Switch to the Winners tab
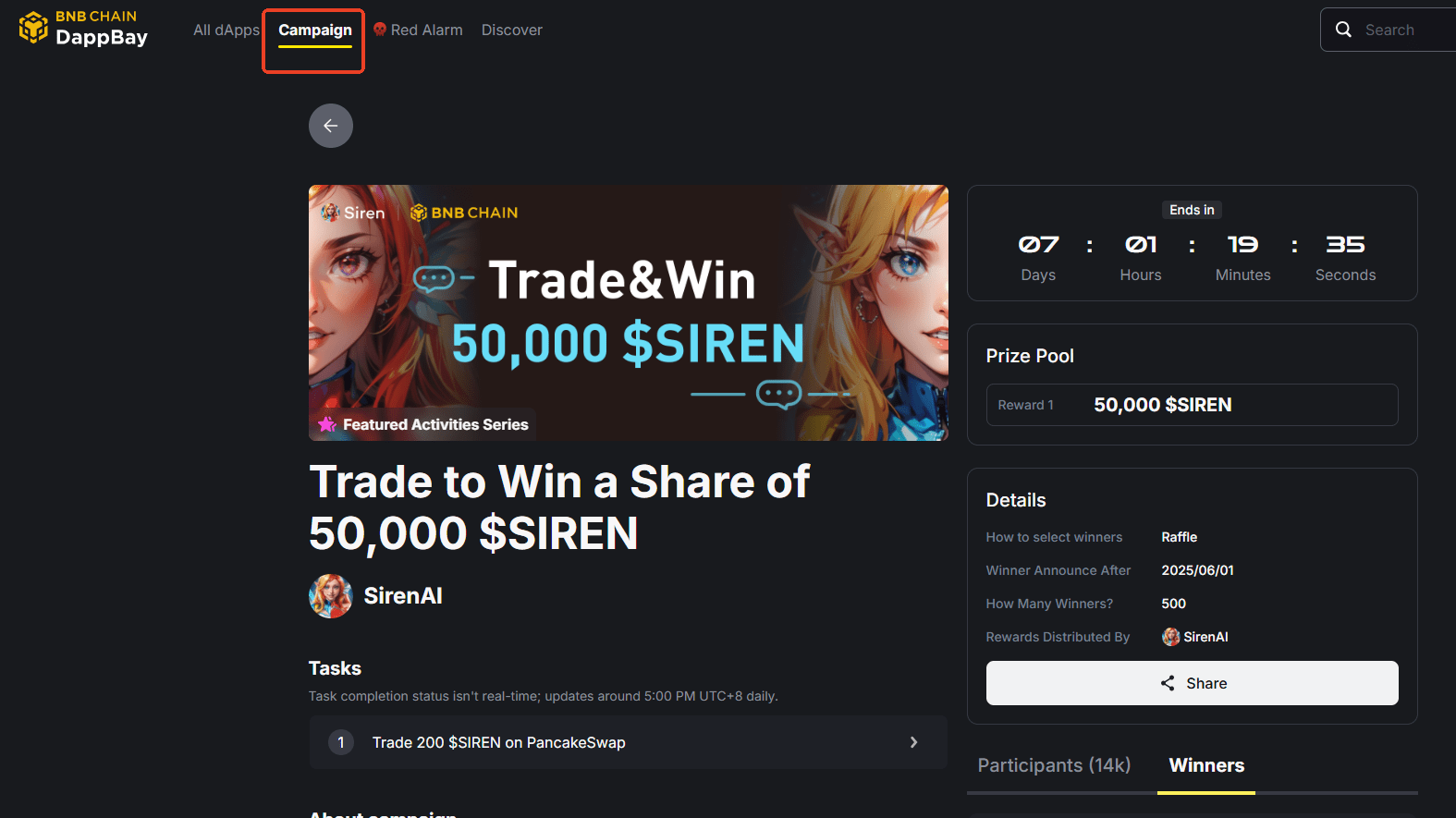This screenshot has height=818, width=1456. coord(1206,765)
